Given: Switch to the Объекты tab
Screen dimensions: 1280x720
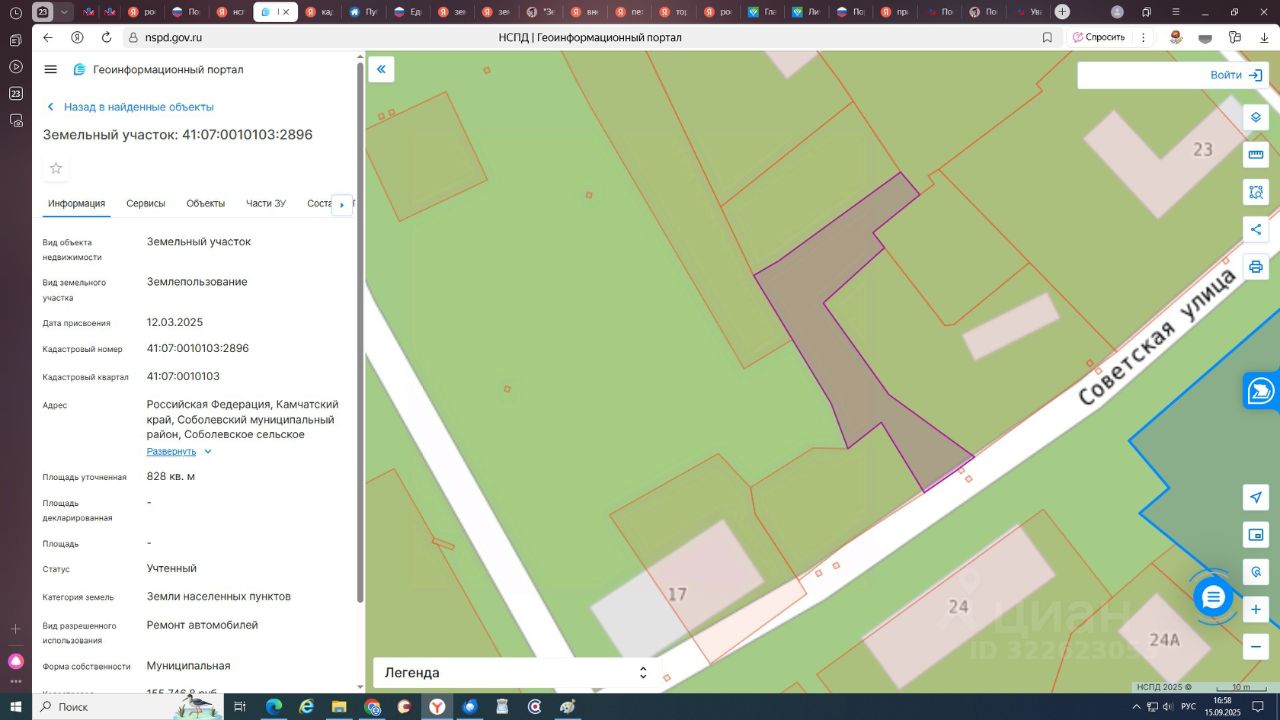Looking at the screenshot, I should click(206, 204).
